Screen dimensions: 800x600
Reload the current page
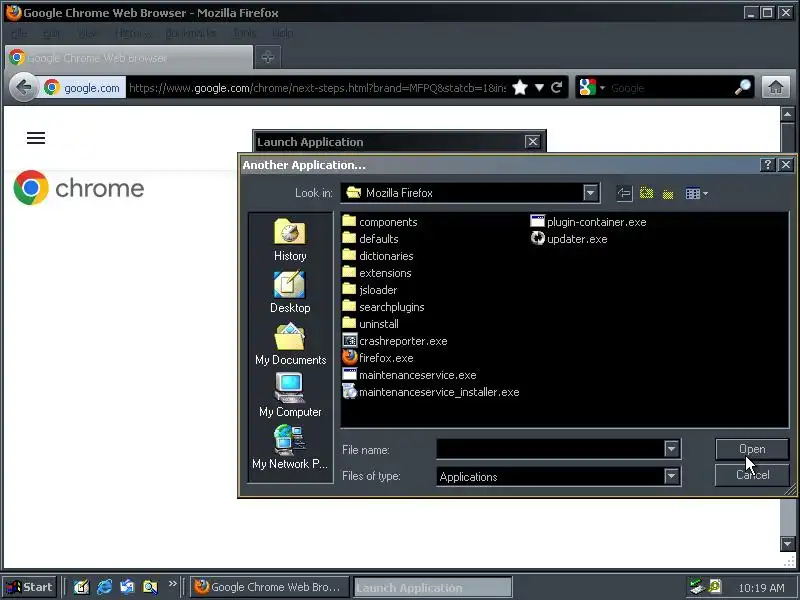click(557, 87)
